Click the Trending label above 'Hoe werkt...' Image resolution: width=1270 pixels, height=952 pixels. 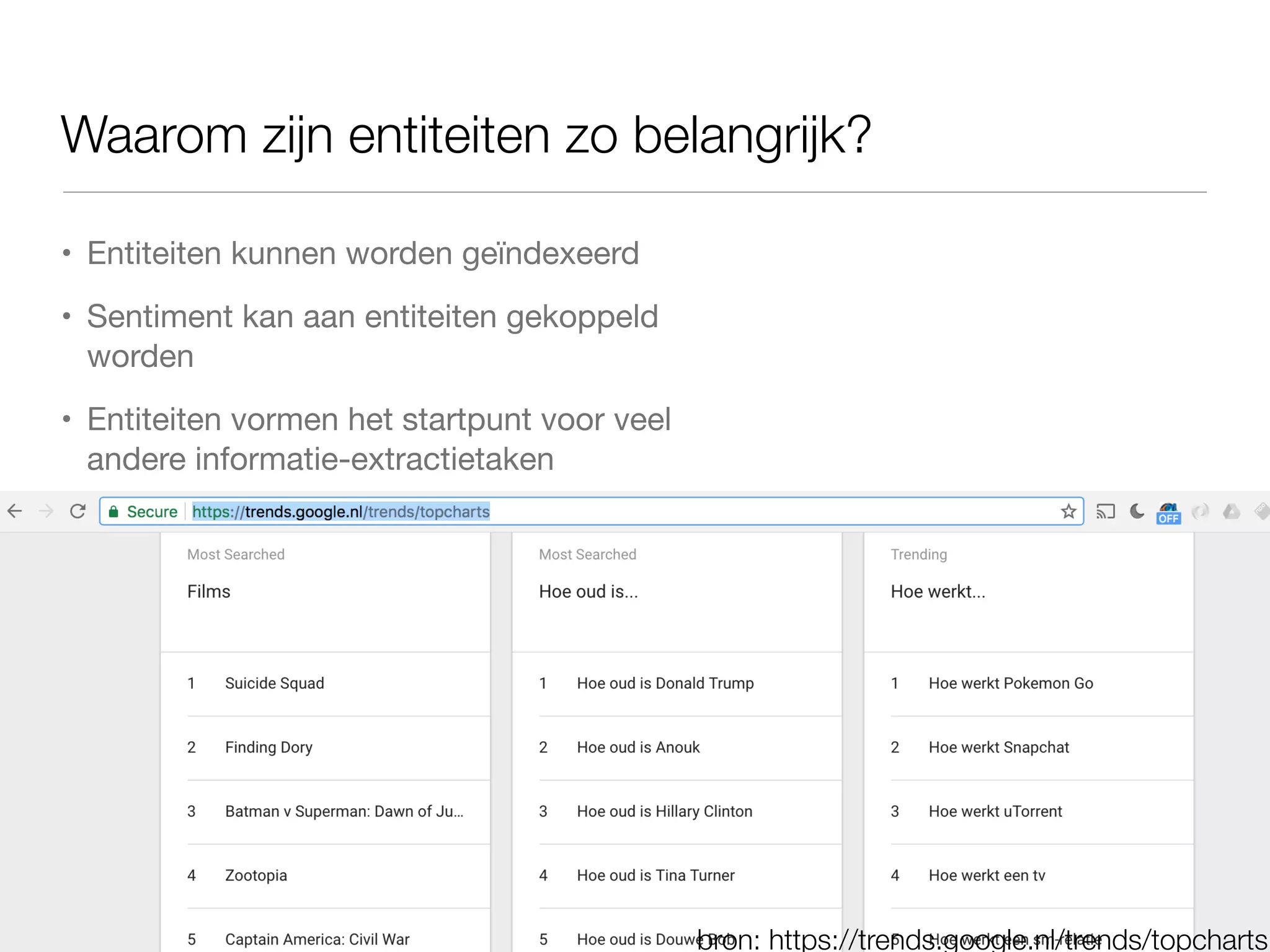point(919,555)
